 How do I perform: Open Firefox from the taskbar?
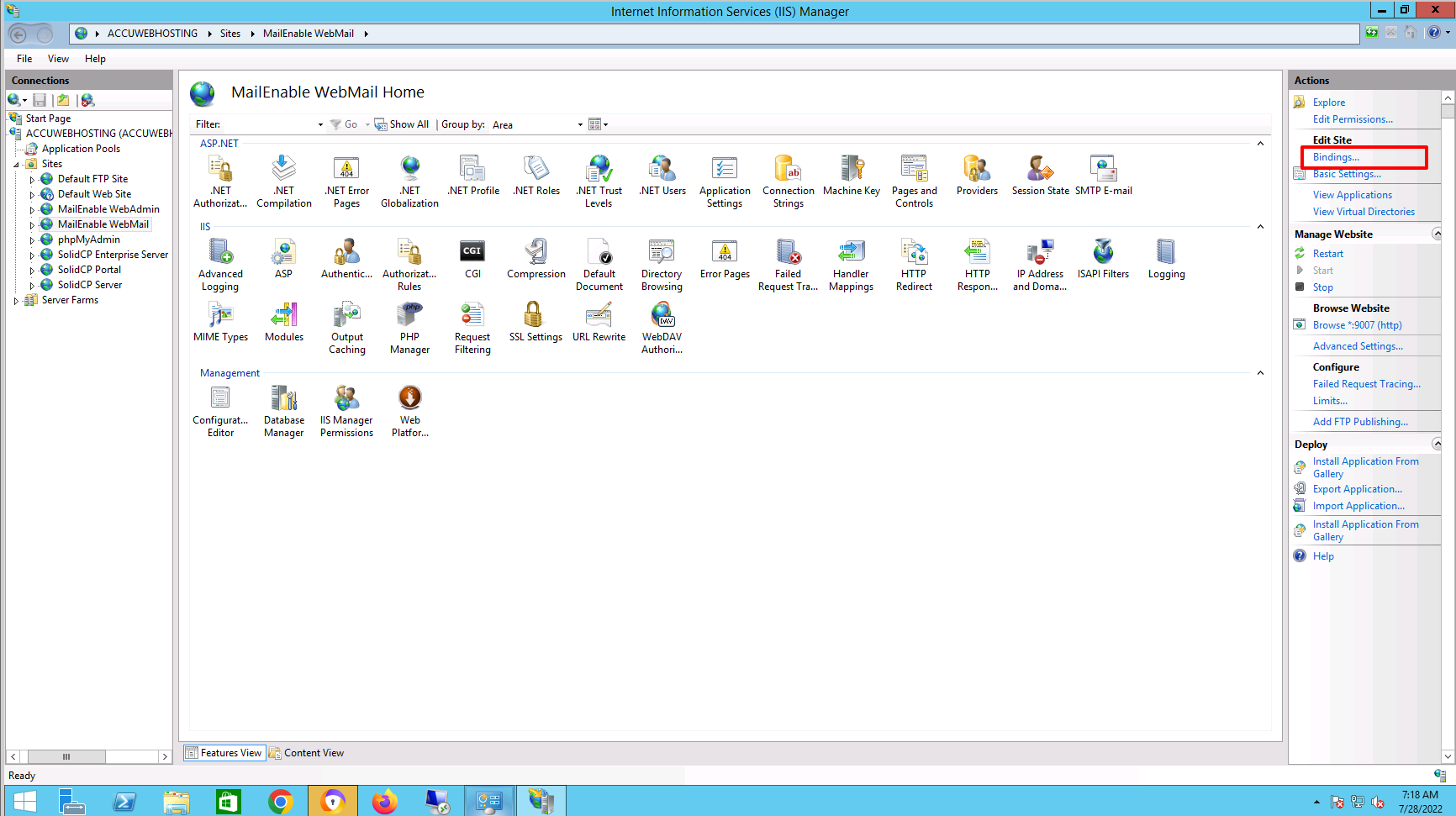pos(385,802)
